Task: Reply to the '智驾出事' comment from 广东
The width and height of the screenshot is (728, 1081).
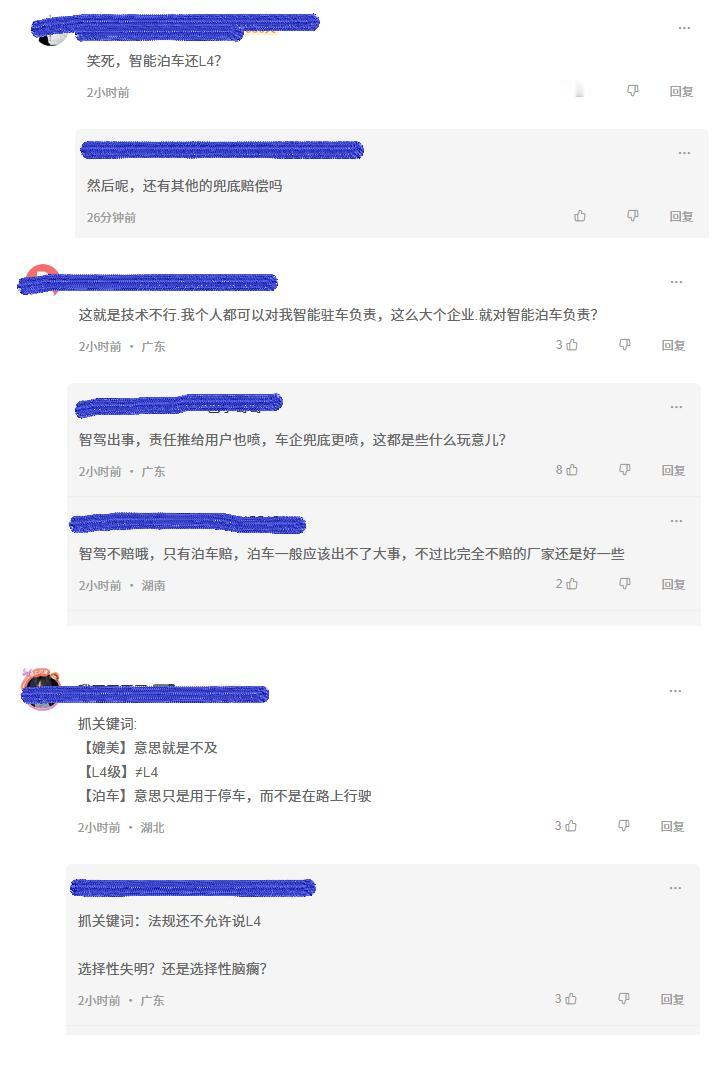Action: click(x=673, y=470)
